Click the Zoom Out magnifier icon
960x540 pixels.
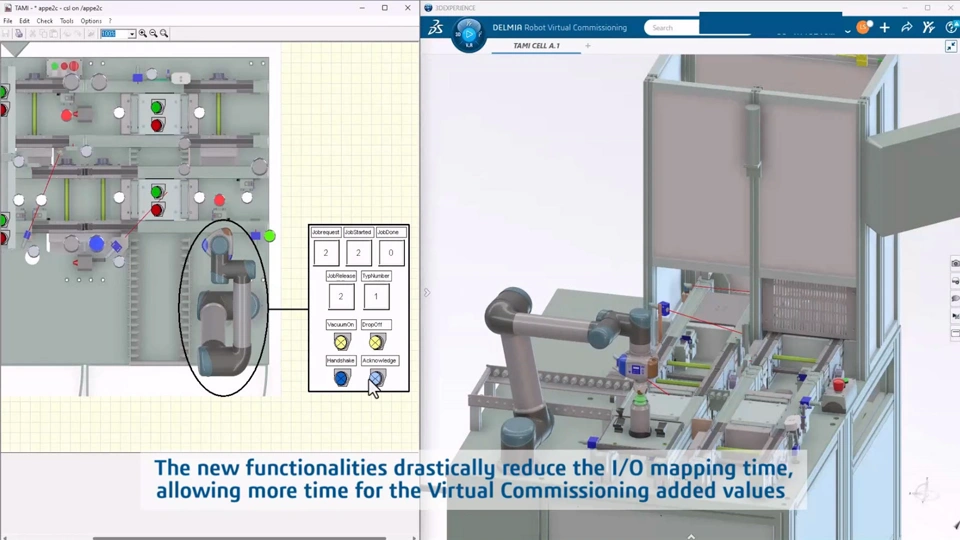(153, 34)
